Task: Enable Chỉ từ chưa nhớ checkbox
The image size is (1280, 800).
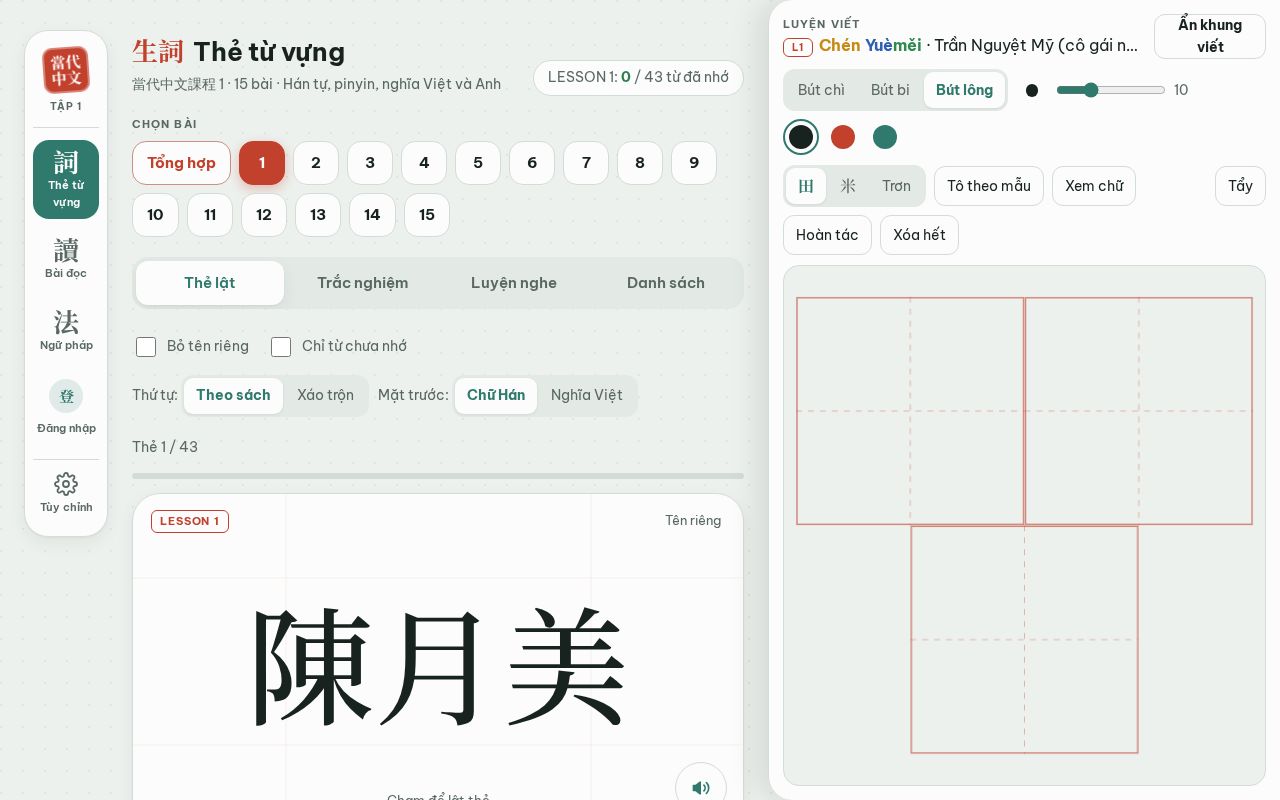Action: pos(281,347)
